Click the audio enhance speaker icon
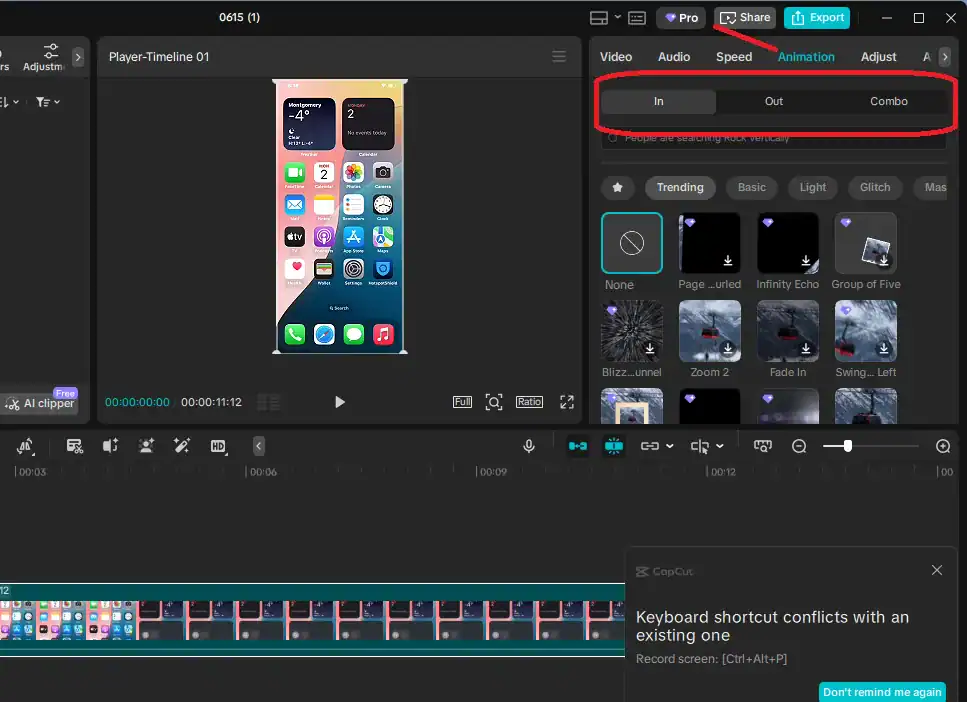This screenshot has height=702, width=967. 110,446
